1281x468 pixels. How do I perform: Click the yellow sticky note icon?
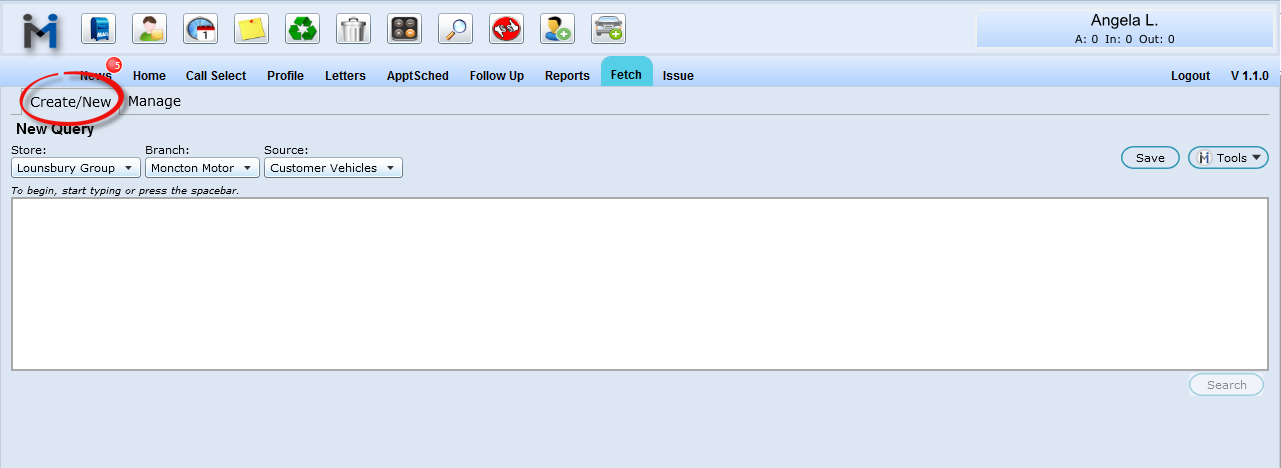tap(251, 29)
